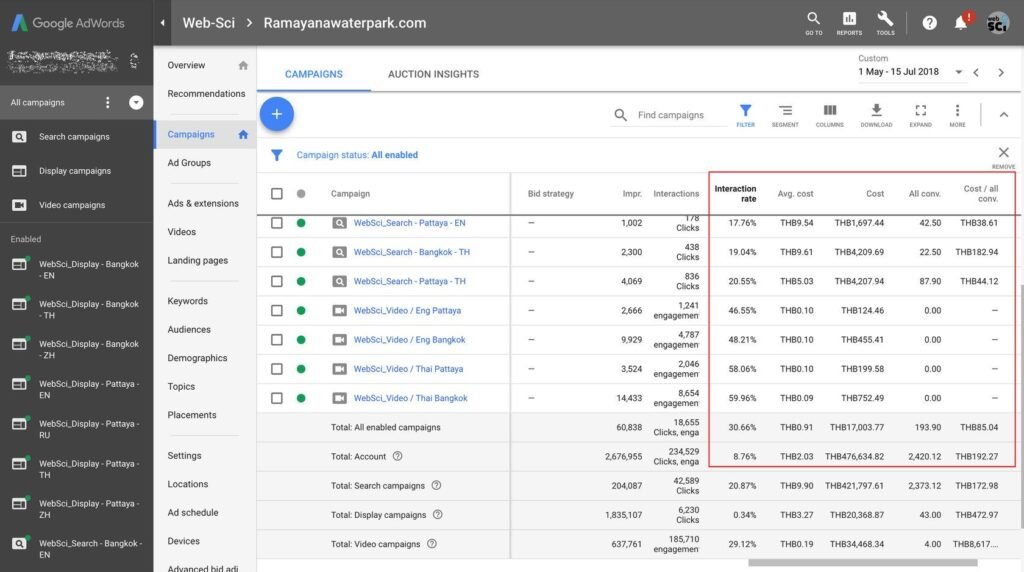Open the Help question mark icon
1024x572 pixels.
click(x=929, y=23)
